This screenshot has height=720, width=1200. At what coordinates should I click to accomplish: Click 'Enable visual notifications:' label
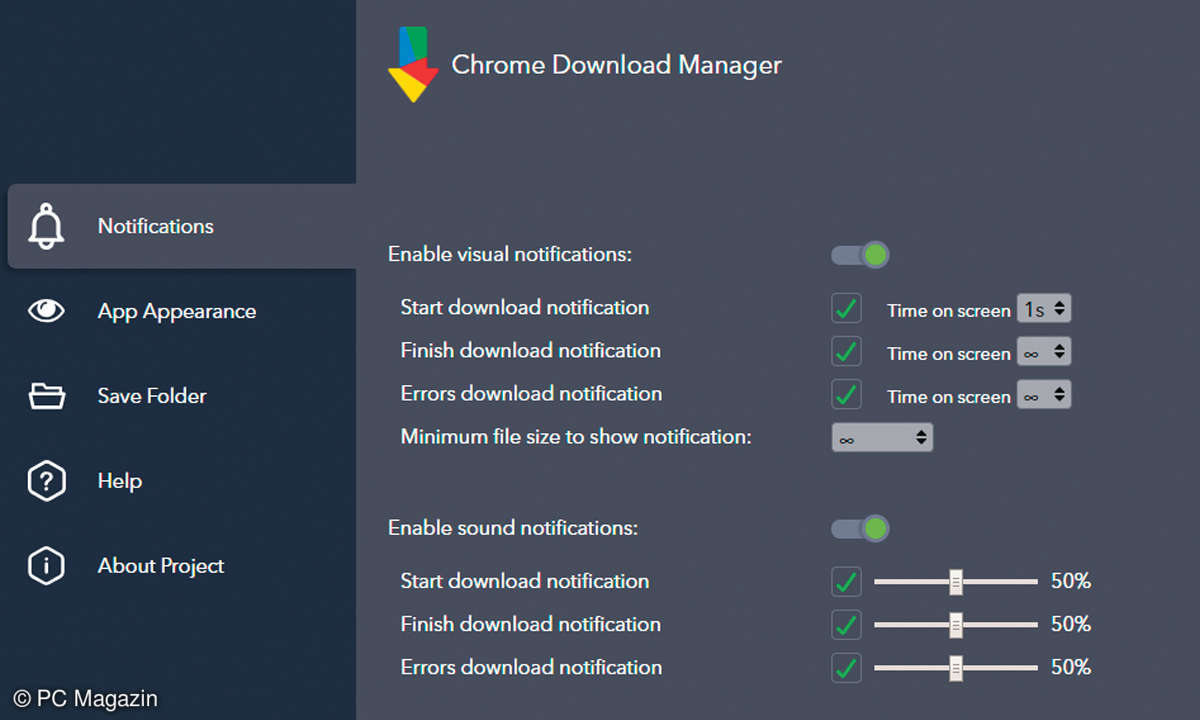pos(510,255)
